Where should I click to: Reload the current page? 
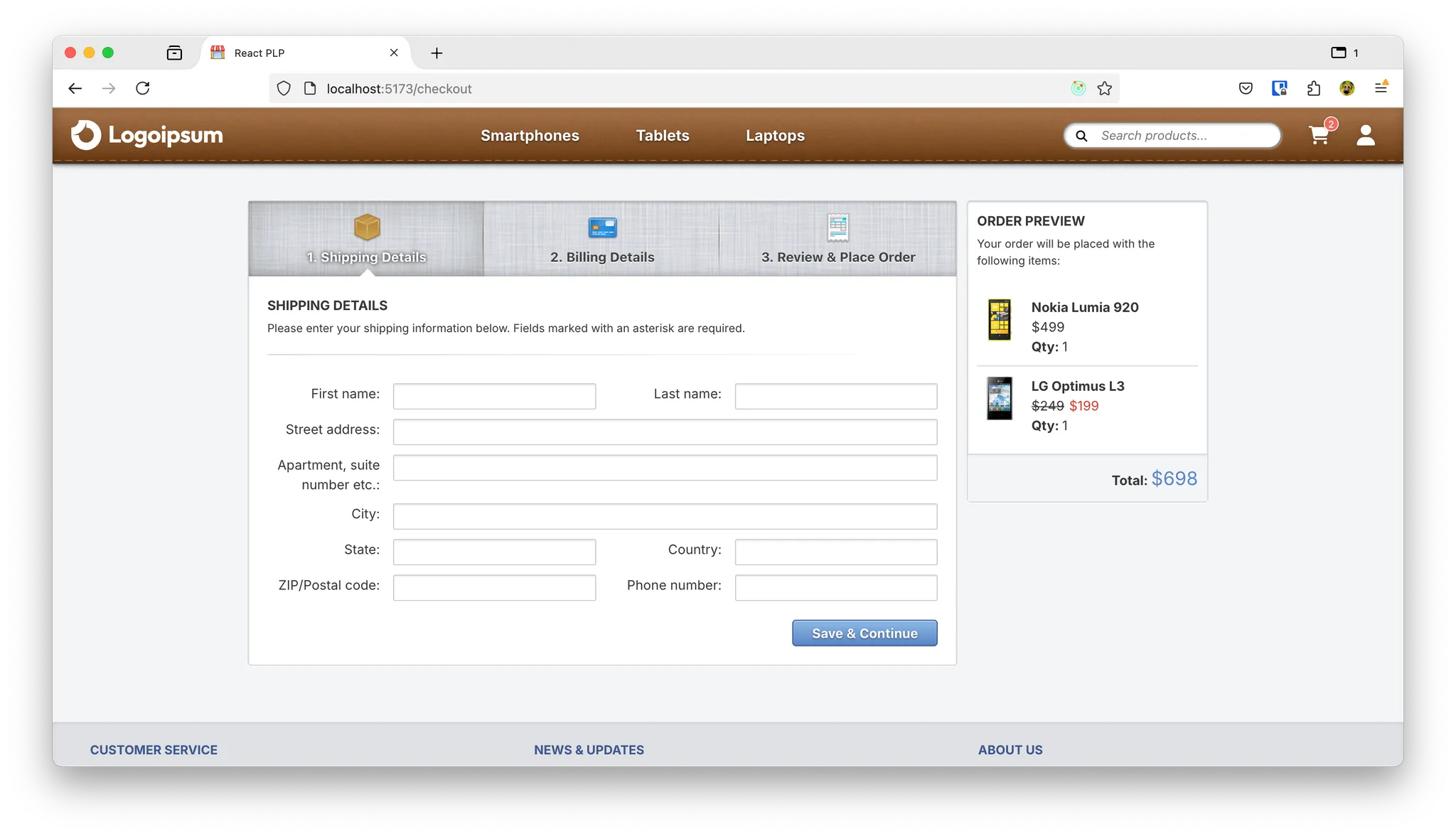pos(142,88)
